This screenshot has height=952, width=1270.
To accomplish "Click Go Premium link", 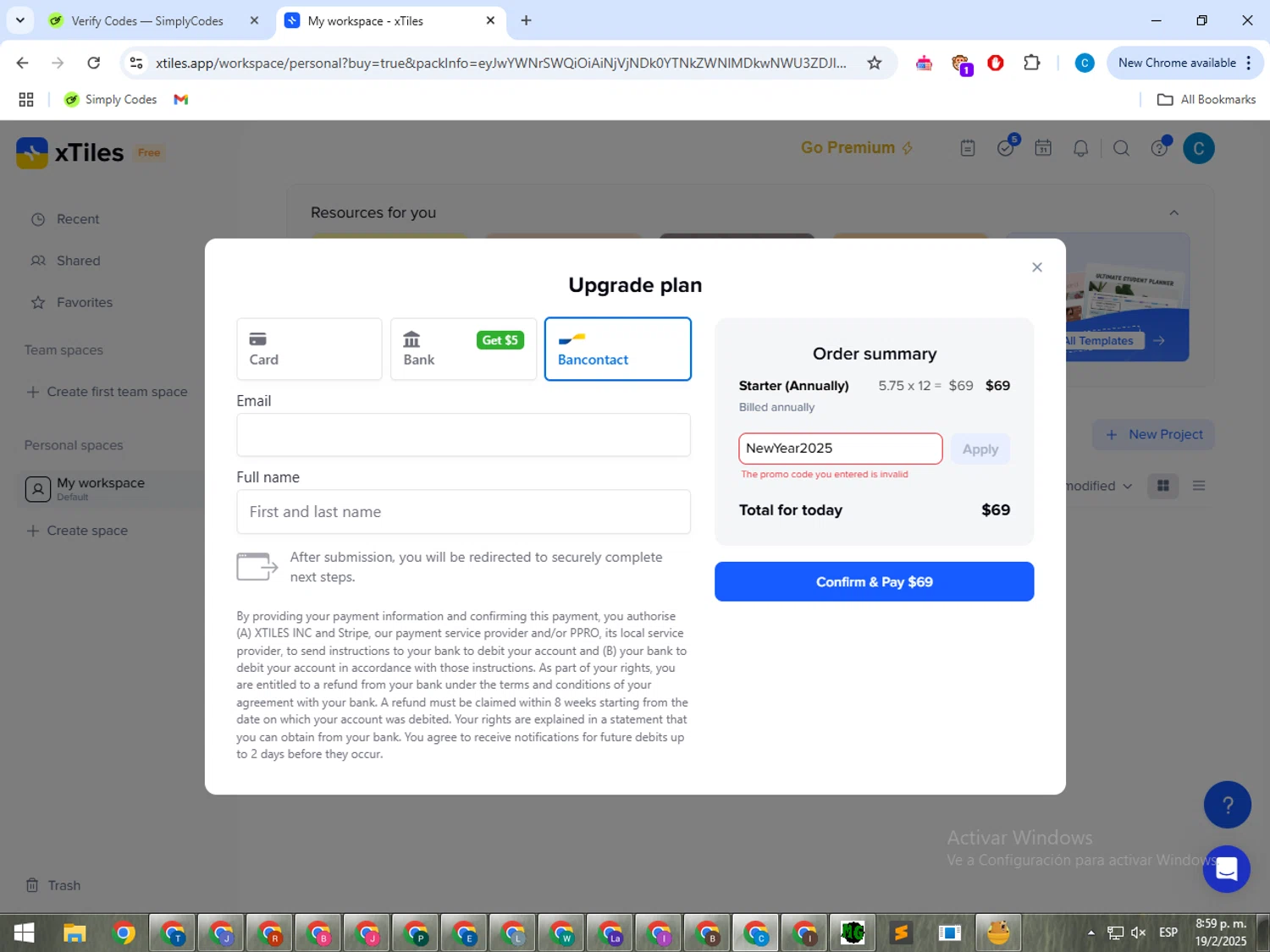I will [x=857, y=148].
